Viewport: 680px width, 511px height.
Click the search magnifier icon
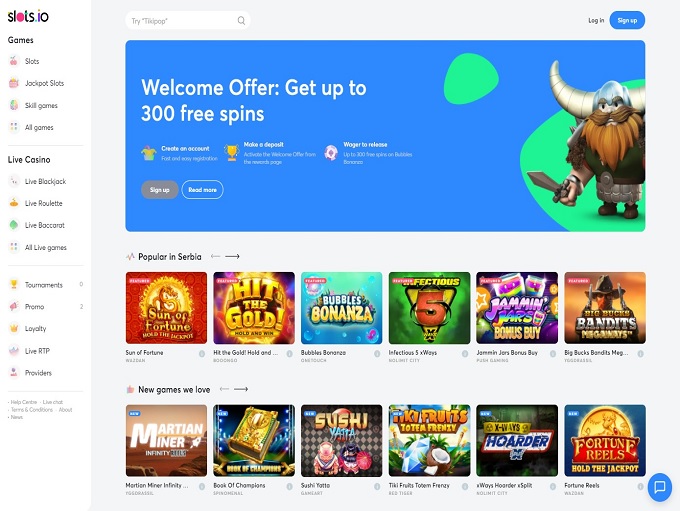pos(242,20)
